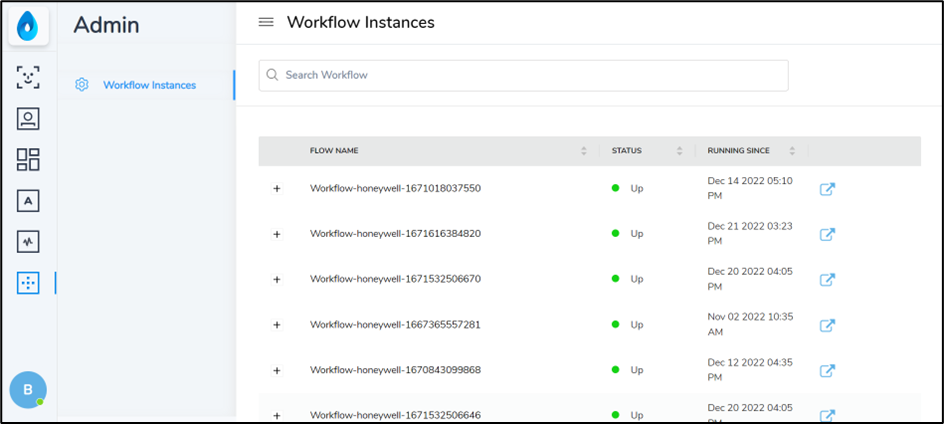This screenshot has width=944, height=424.
Task: Select Workflow Instances in the Admin menu
Action: click(149, 85)
